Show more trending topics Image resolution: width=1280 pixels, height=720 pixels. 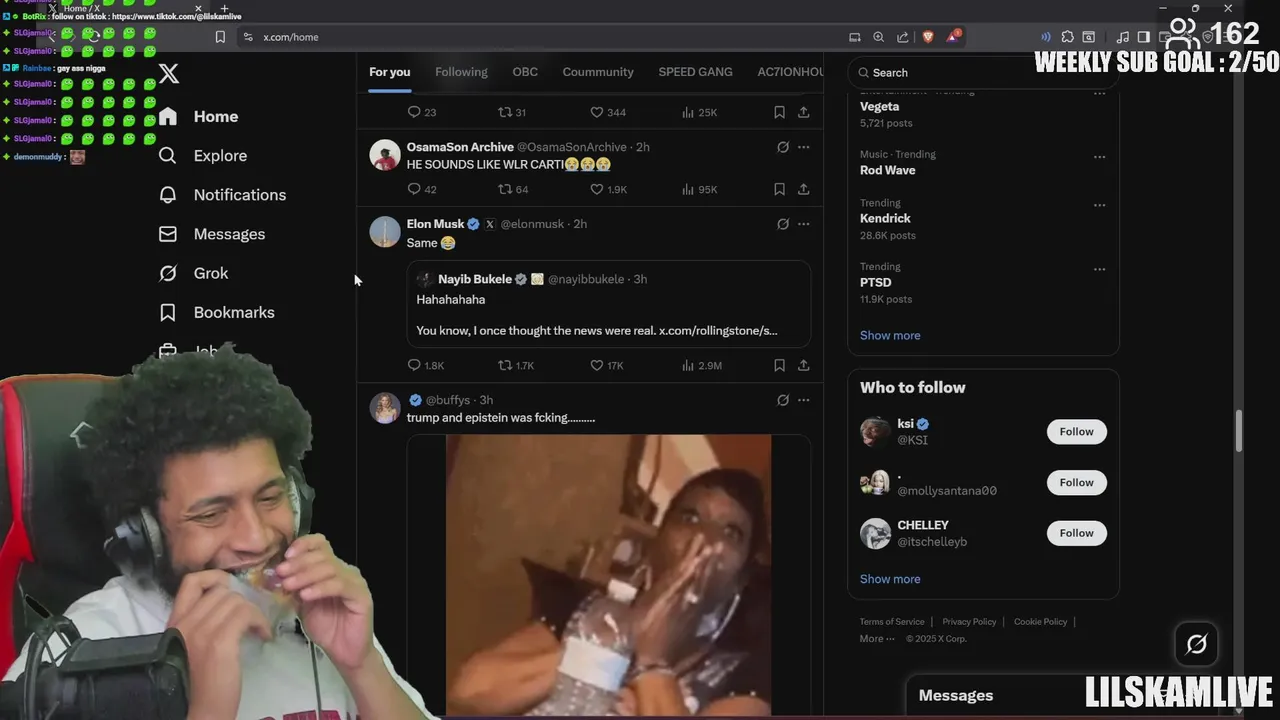[890, 335]
